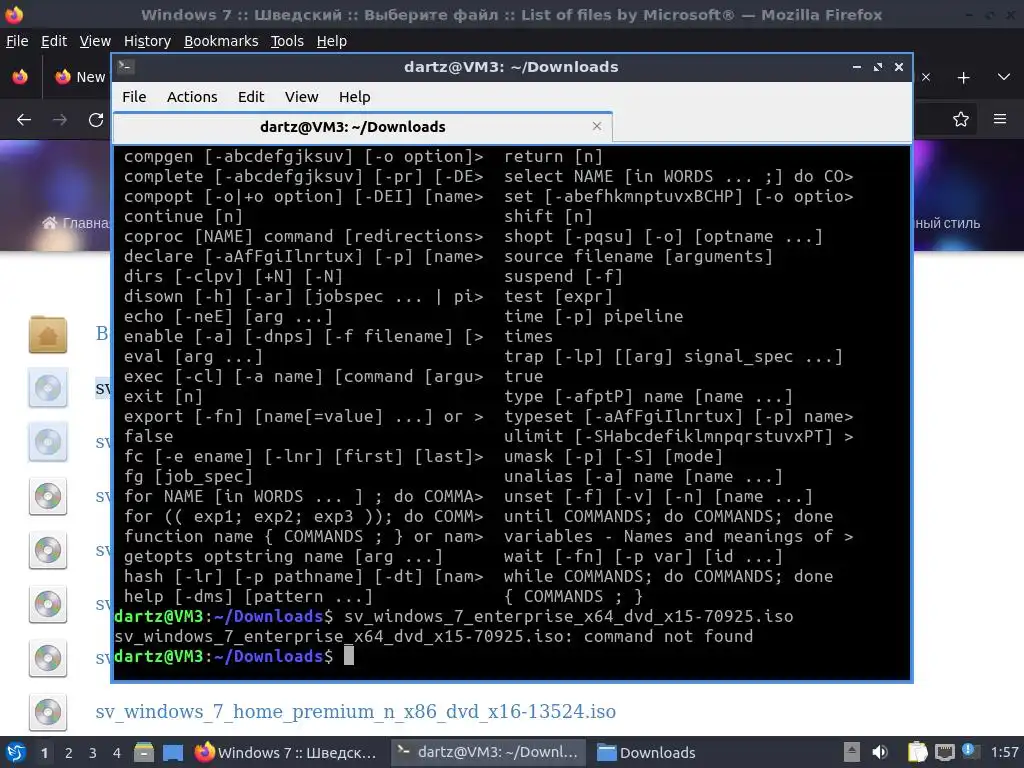Image resolution: width=1024 pixels, height=768 pixels.
Task: Open the Firefox hamburger application menu
Action: 999,120
